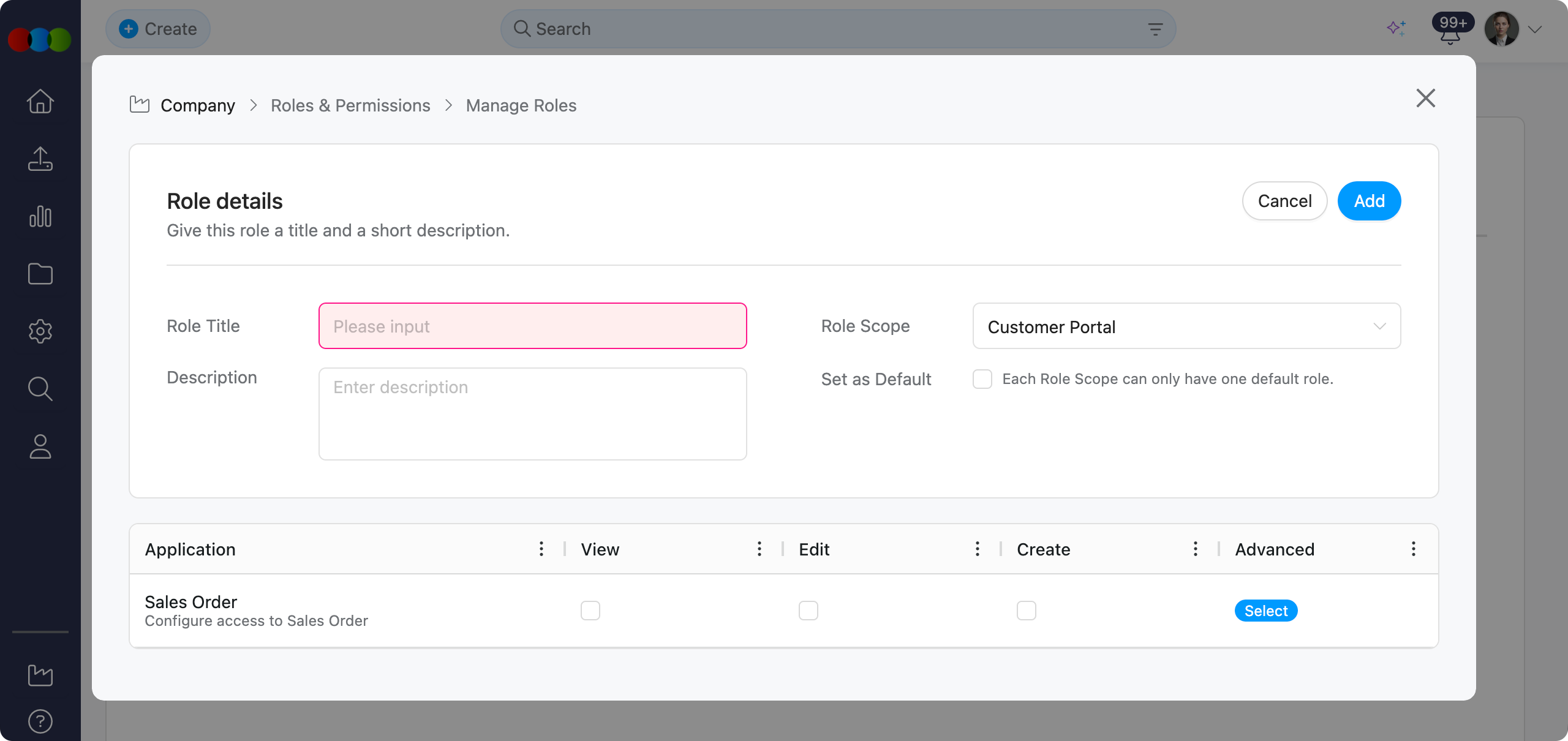Check the View permission for Sales Order
This screenshot has height=741, width=1568.
pos(590,610)
